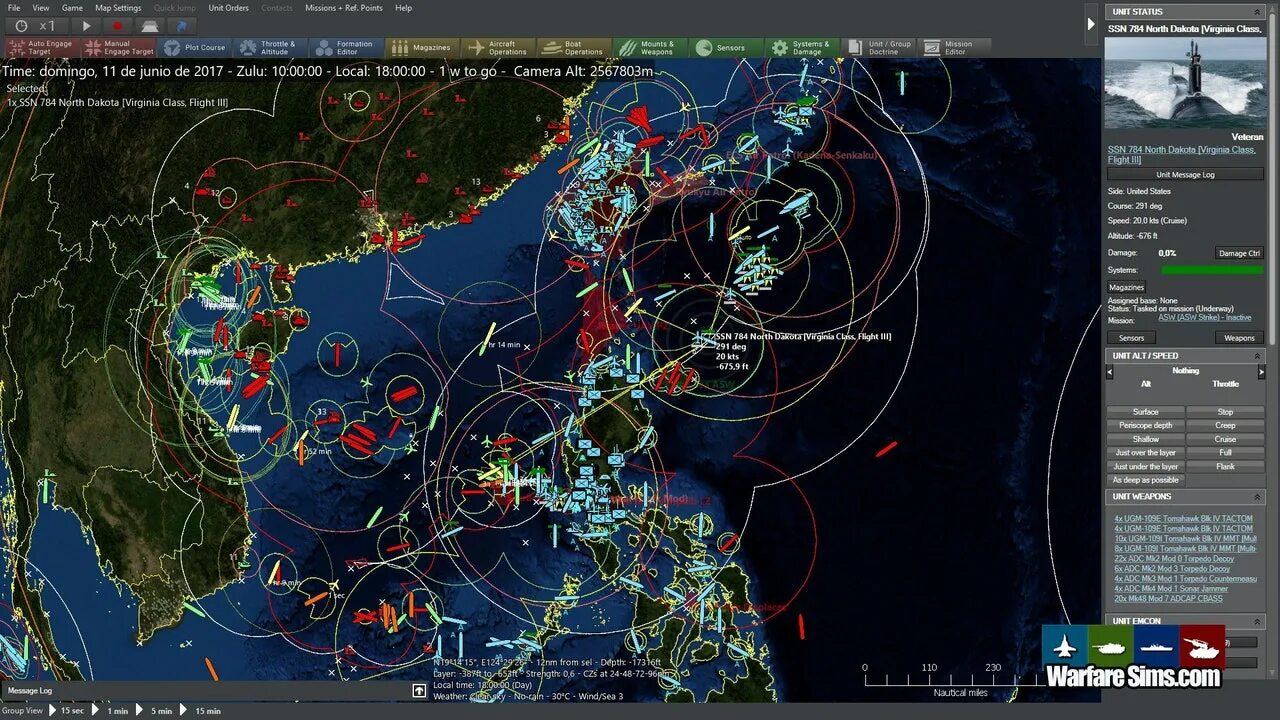The width and height of the screenshot is (1280, 720).
Task: Click the Sensors button in Unit Status
Action: click(1131, 338)
